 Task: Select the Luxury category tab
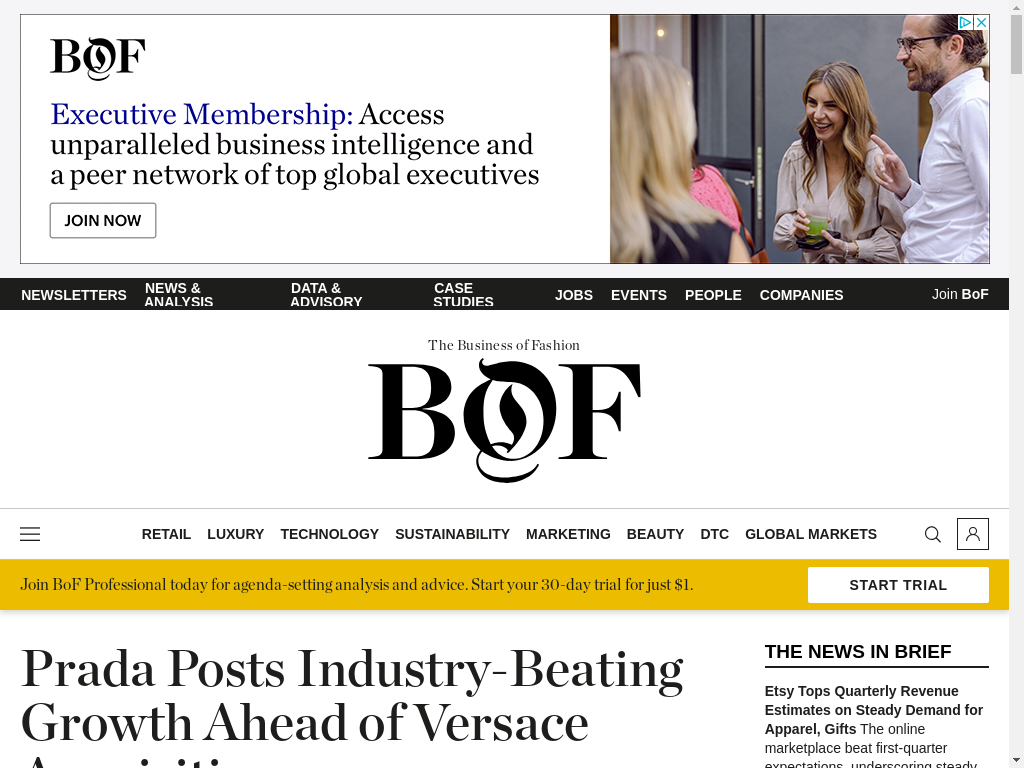(236, 534)
